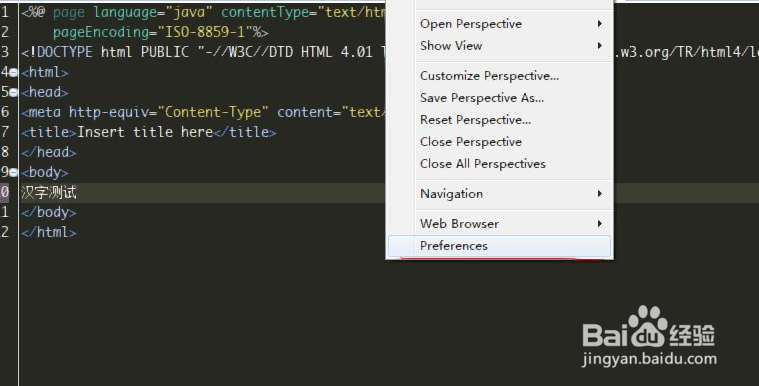Place cursor in 汉字测试 text line

[x=49, y=192]
